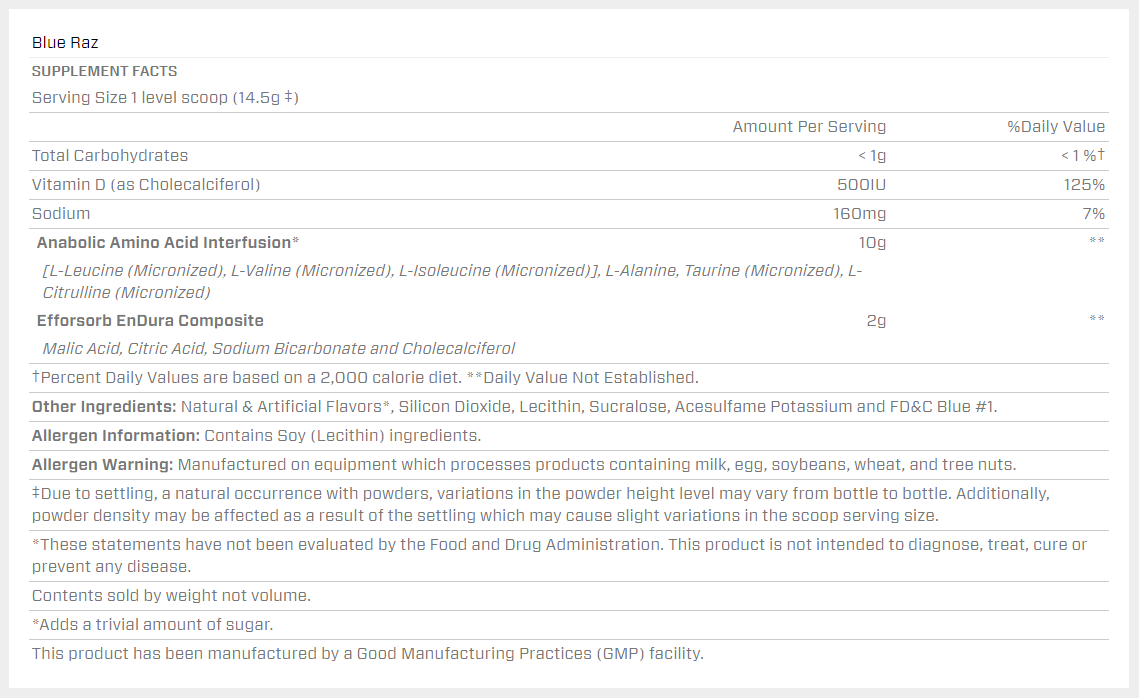Click the 10g amount value
This screenshot has height=698, width=1139.
point(874,242)
